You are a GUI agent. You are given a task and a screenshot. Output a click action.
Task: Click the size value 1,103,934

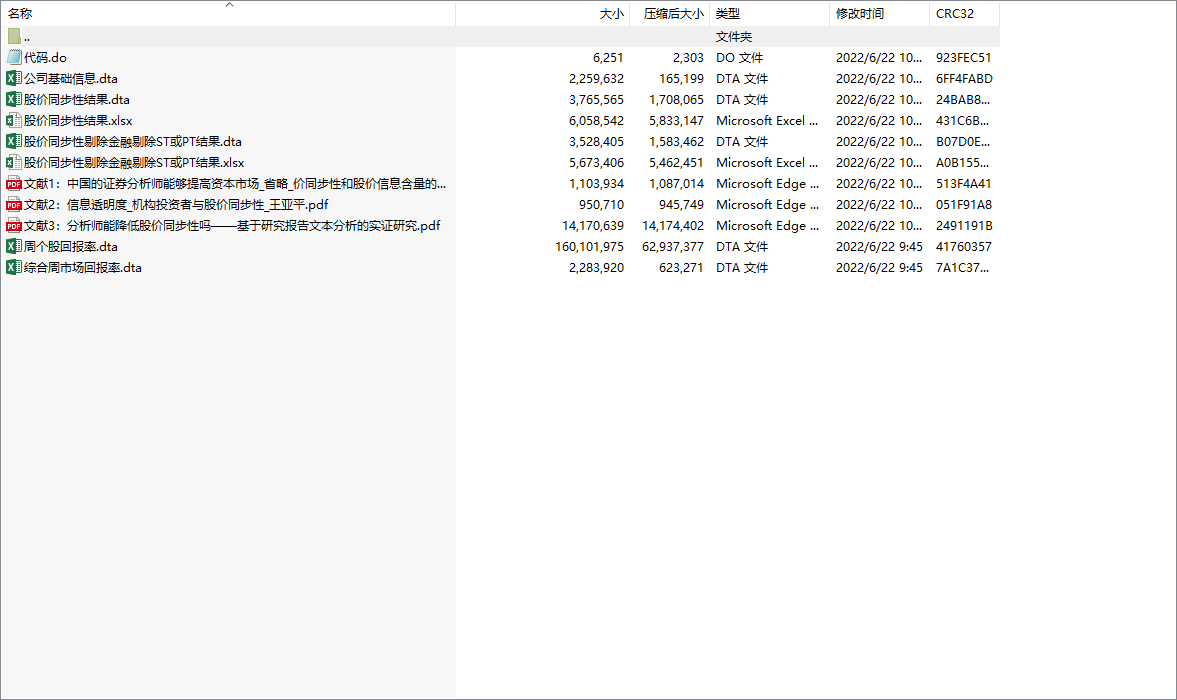click(596, 184)
